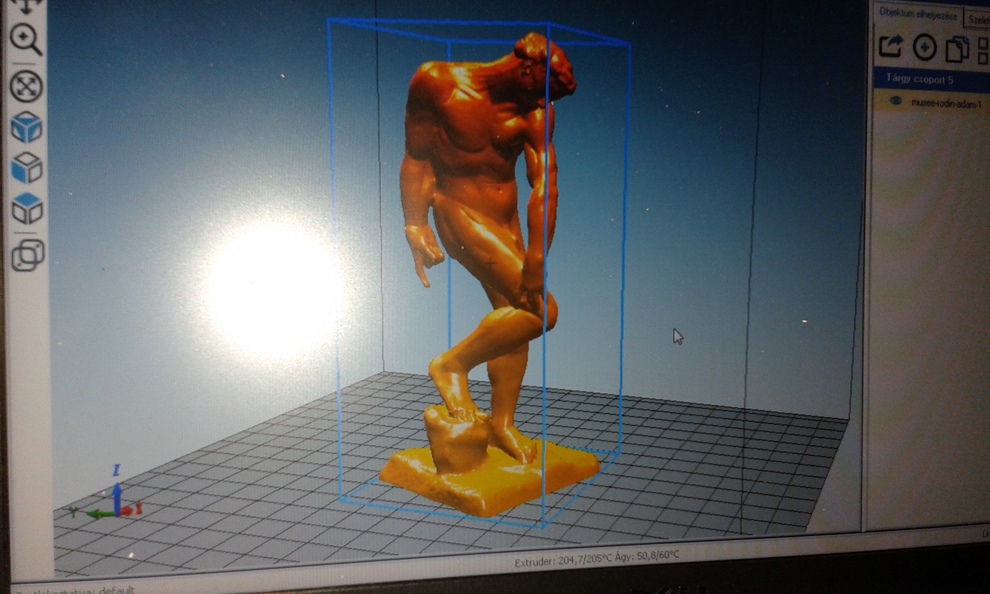Switch to top face cube view

point(26,209)
